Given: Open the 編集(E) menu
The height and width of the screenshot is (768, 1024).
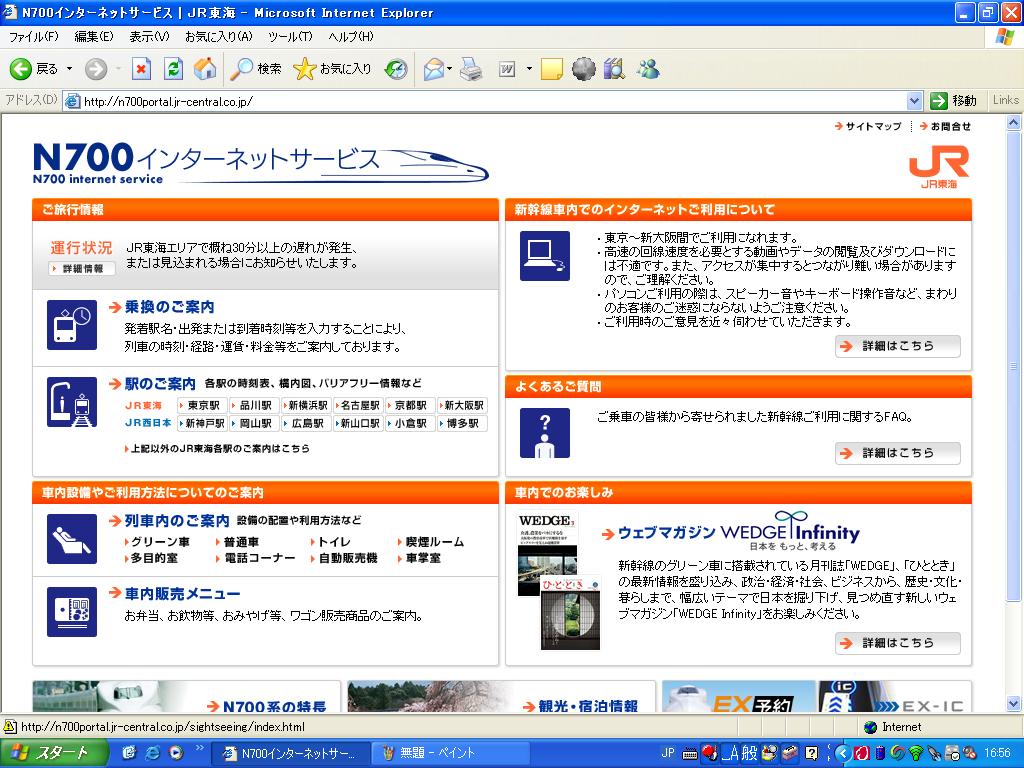Looking at the screenshot, I should (93, 37).
